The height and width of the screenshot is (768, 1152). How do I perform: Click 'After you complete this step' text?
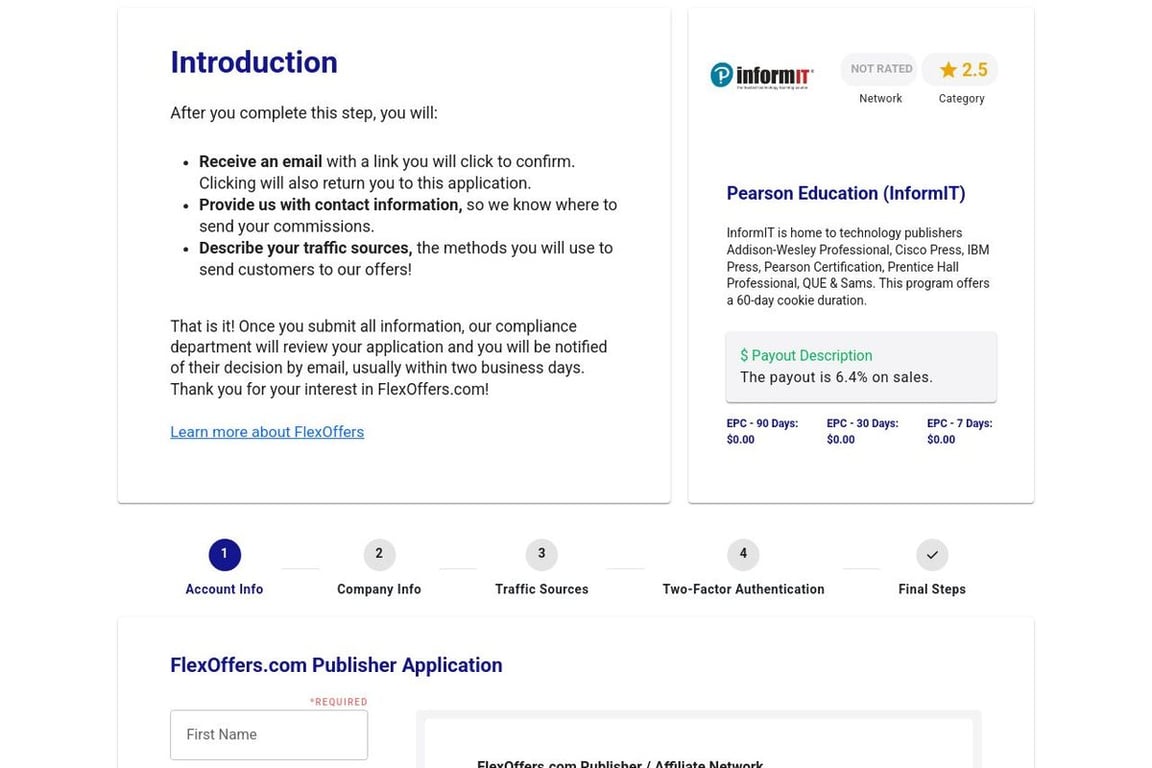coord(303,113)
